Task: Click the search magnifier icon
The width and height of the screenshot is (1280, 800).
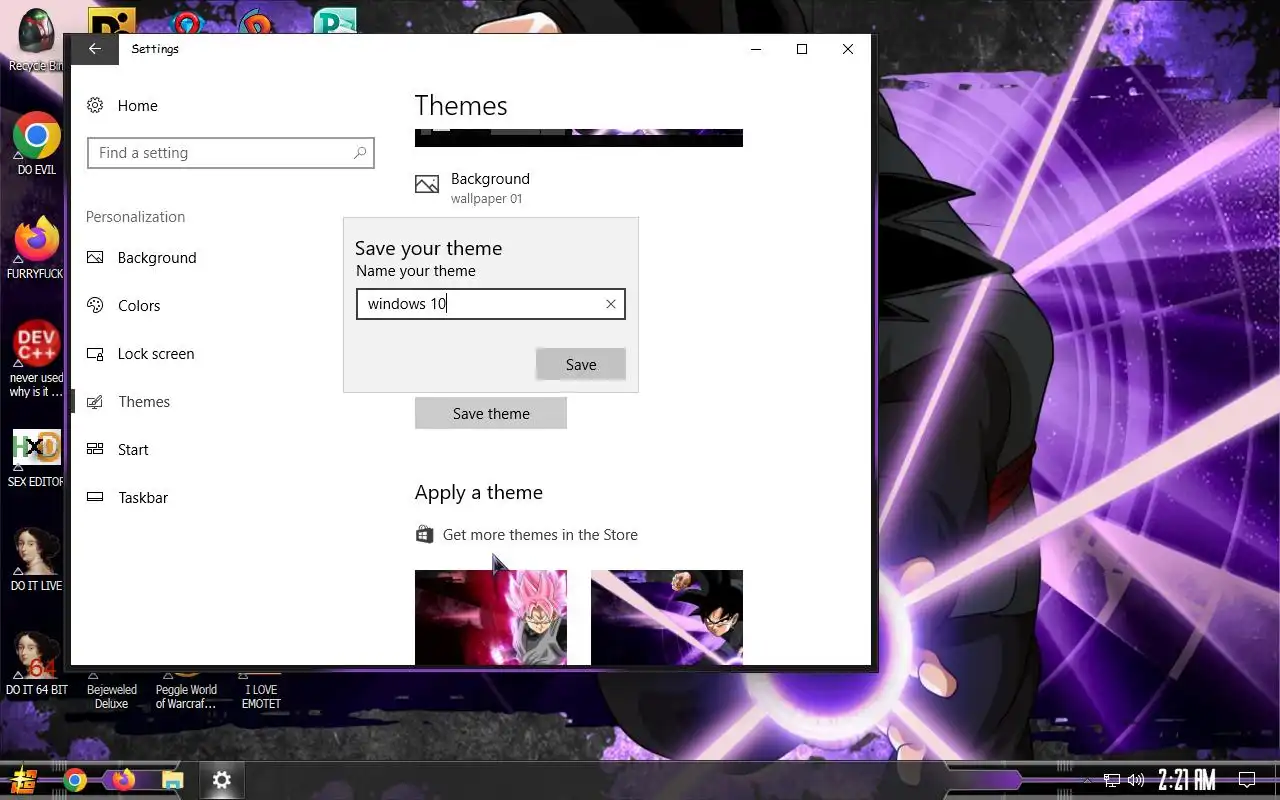Action: 360,153
